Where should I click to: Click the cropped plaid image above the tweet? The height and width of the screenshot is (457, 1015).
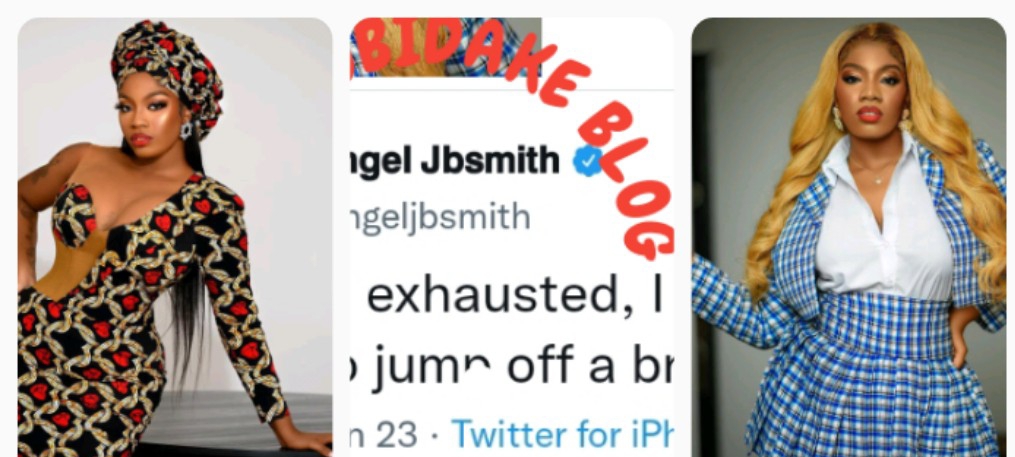pyautogui.click(x=445, y=47)
